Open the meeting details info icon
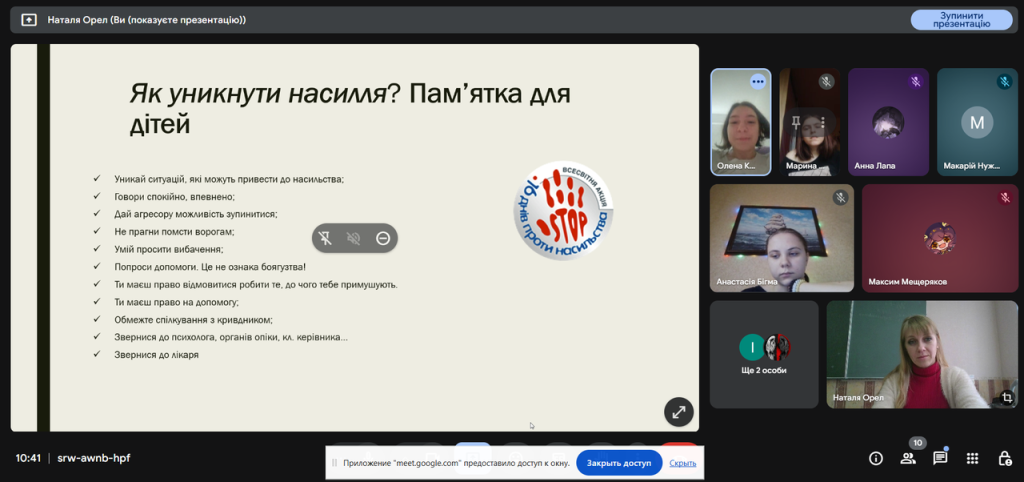This screenshot has width=1024, height=482. point(876,458)
